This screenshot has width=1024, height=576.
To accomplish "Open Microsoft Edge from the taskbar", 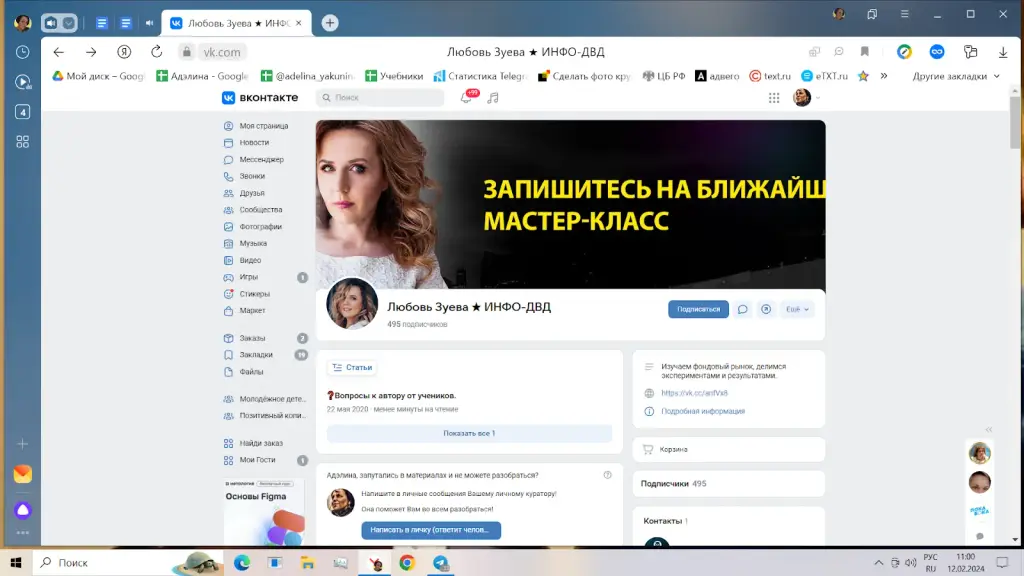I will coord(242,563).
